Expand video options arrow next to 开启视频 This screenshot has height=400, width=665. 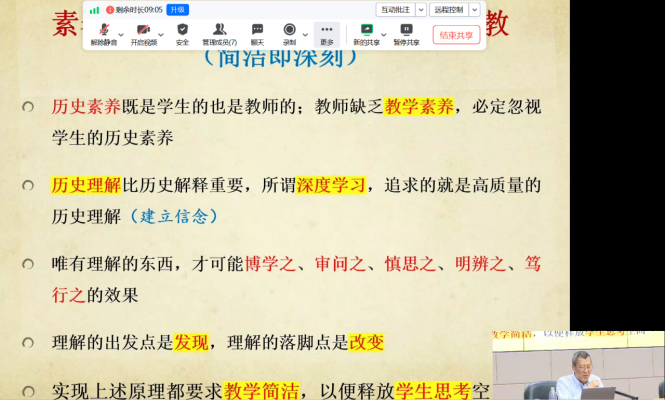161,35
